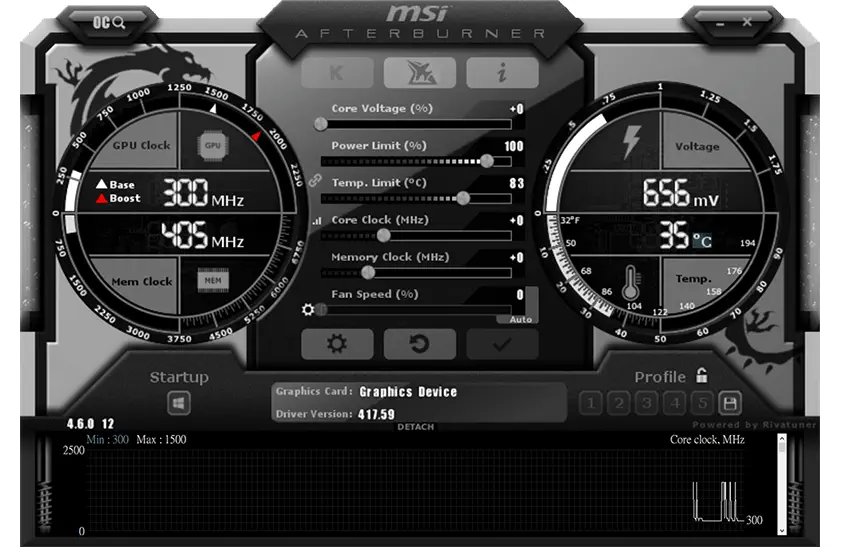Click the Powered by Rivatuner text
The image size is (844, 547).
click(754, 425)
